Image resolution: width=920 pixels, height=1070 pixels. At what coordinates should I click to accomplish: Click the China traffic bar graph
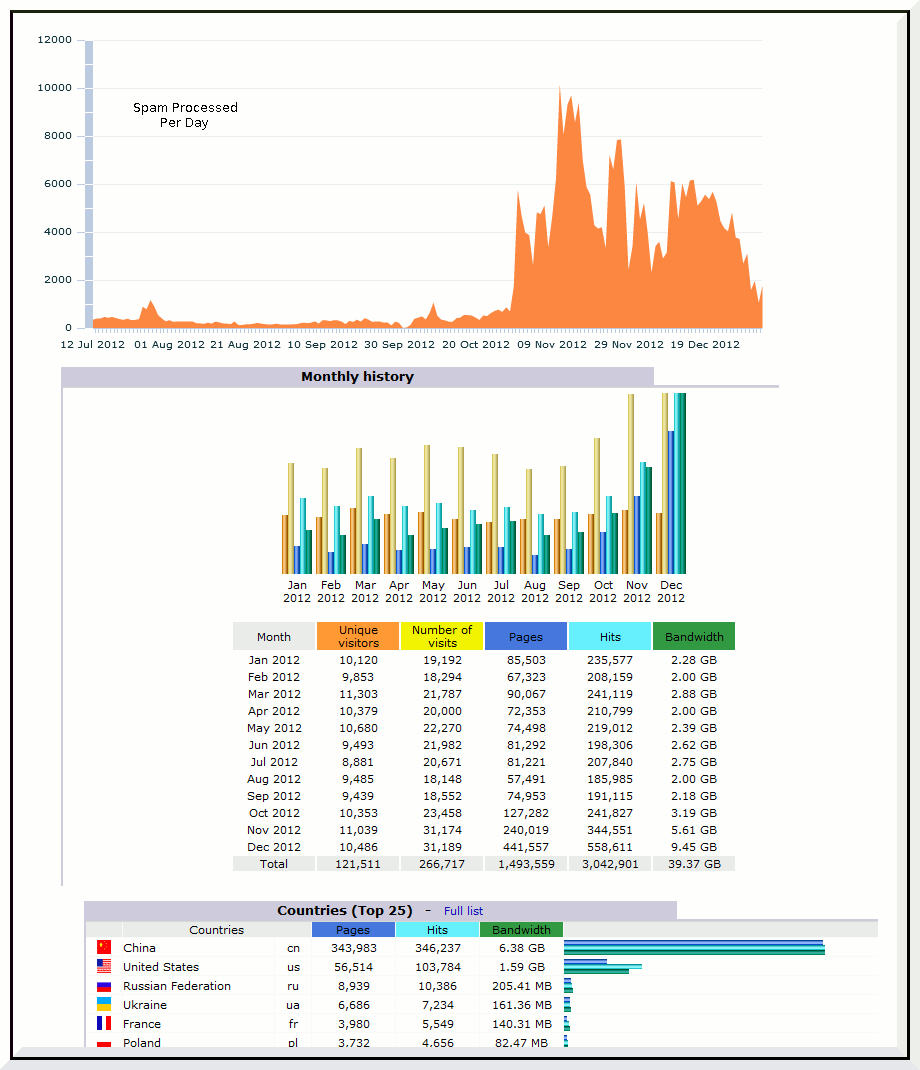point(694,947)
